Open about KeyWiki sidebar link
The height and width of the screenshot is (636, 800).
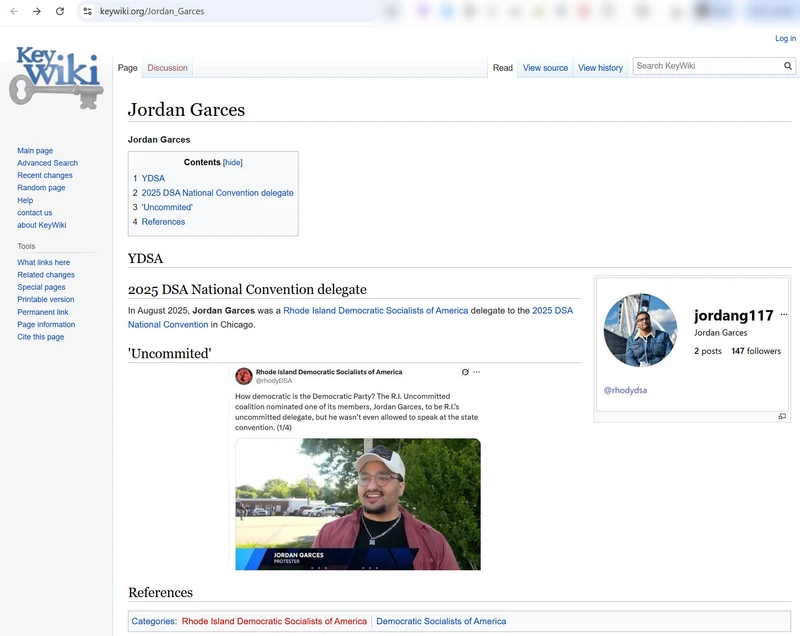[x=42, y=225]
